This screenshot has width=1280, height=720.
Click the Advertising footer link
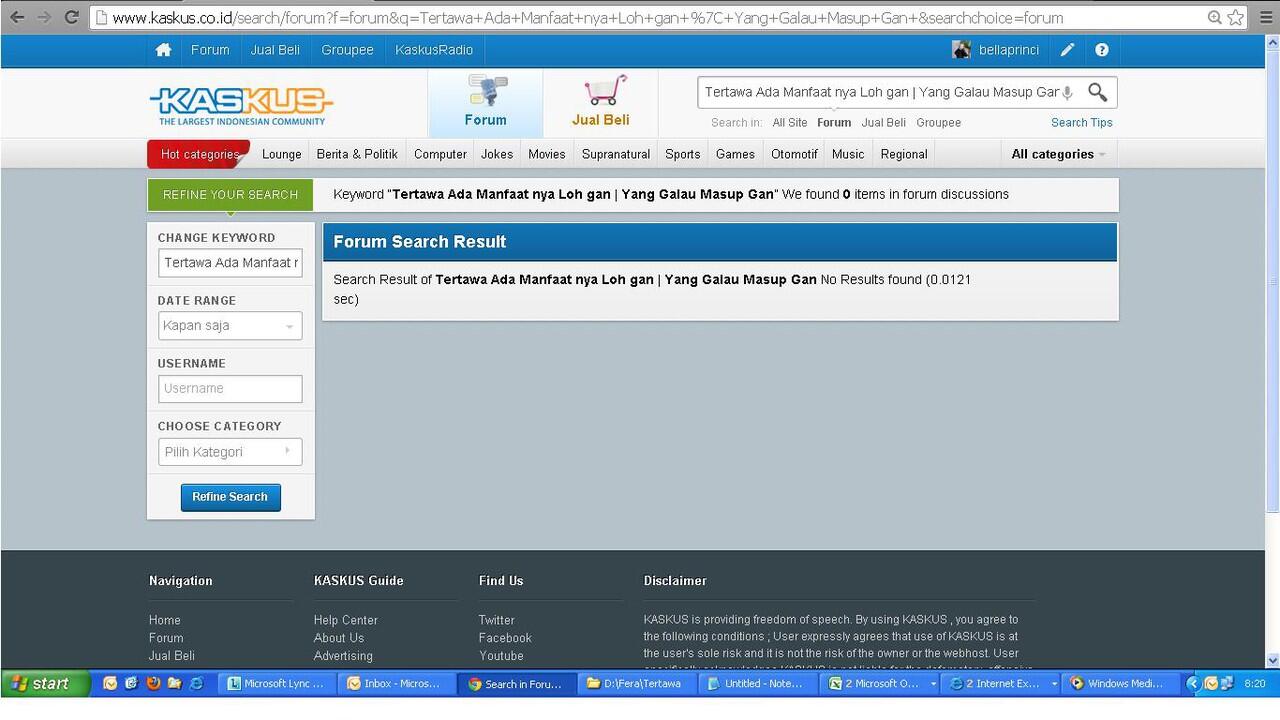click(x=343, y=656)
